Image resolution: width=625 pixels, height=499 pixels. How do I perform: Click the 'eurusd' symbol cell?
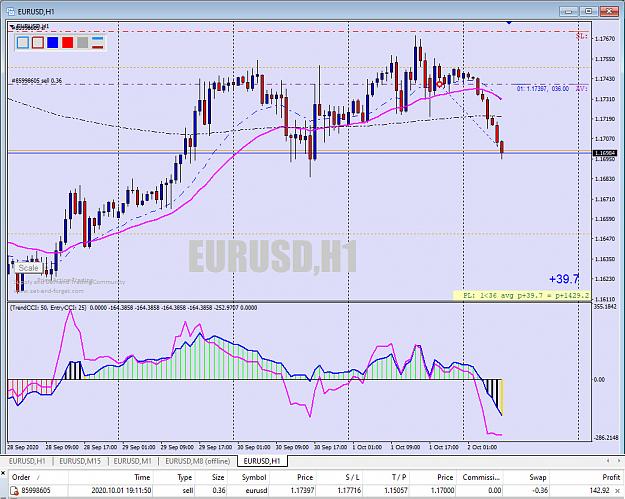tap(256, 491)
